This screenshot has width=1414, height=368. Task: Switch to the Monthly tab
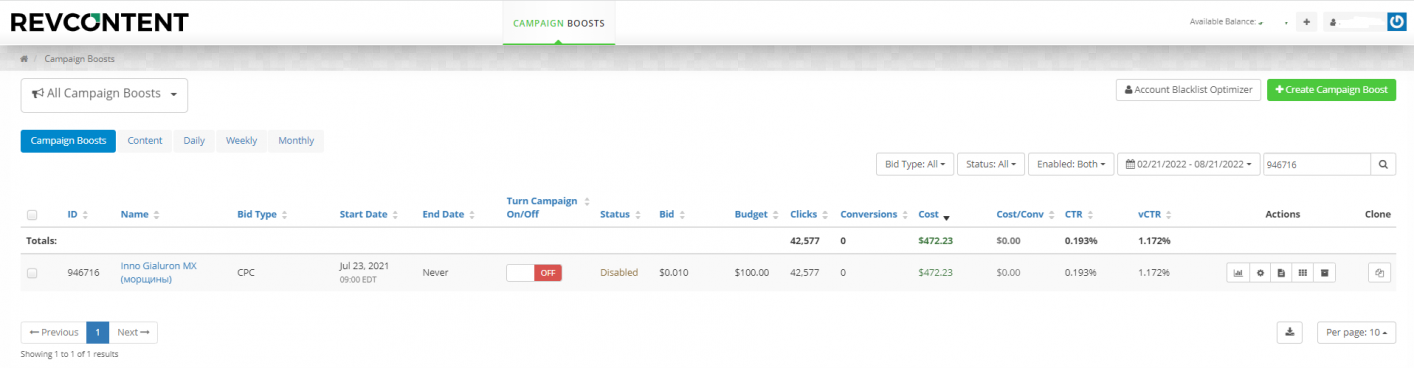(x=296, y=141)
